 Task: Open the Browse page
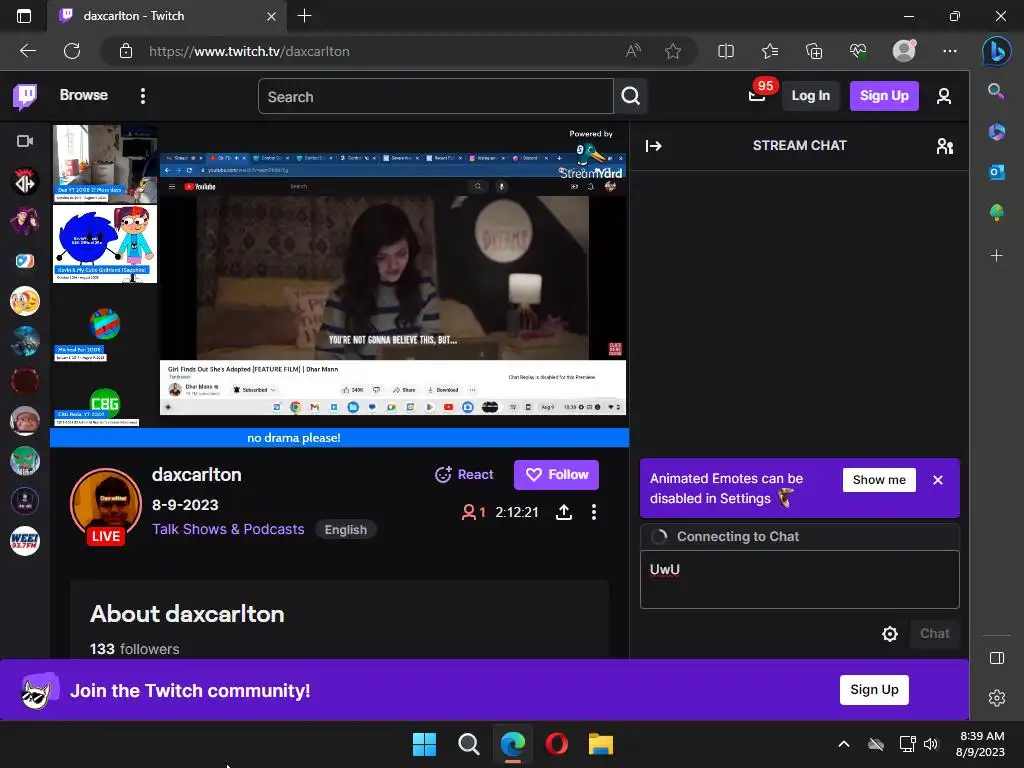pos(84,95)
